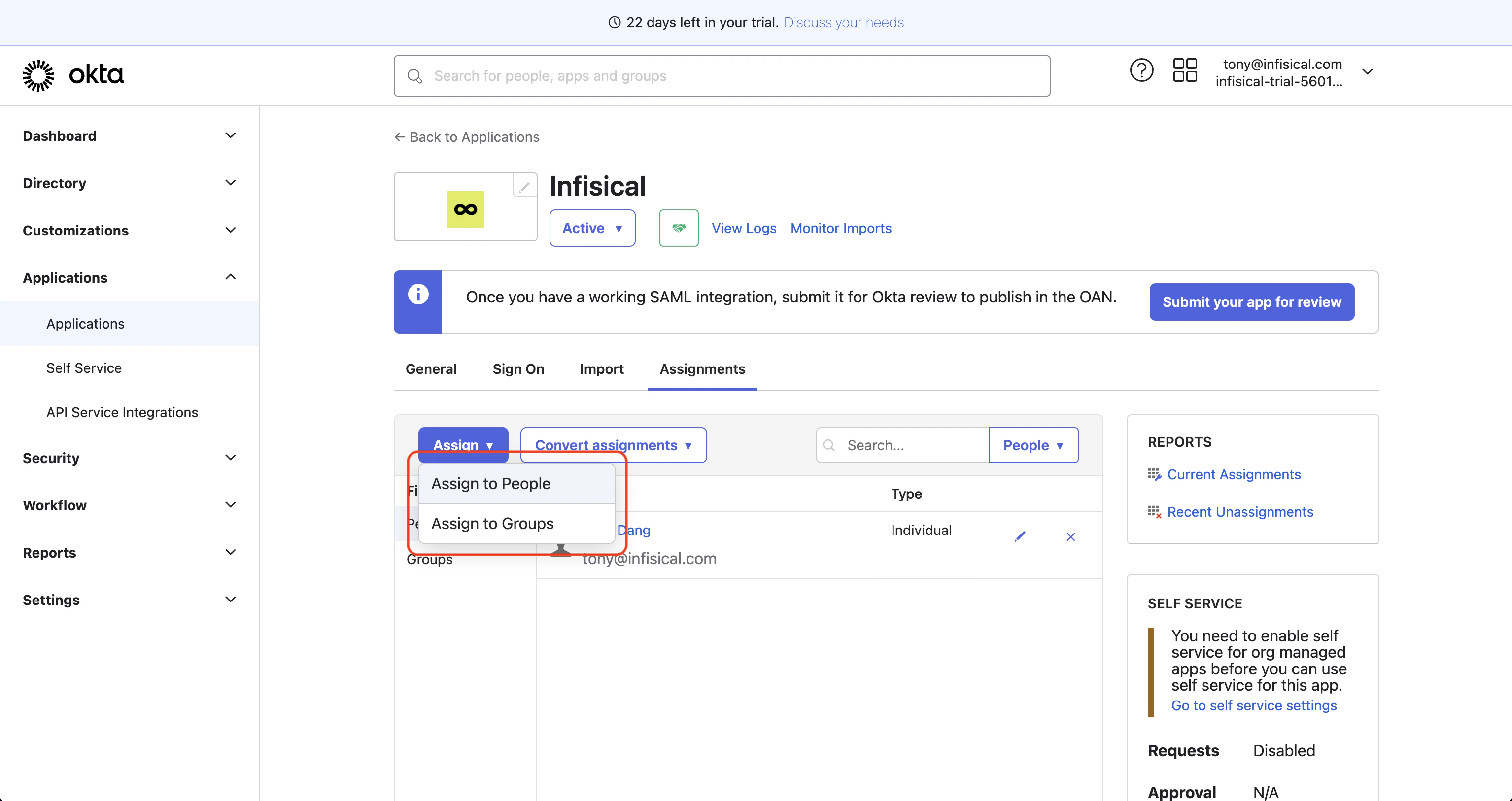Click the Discuss your needs link
This screenshot has height=801, width=1512.
coord(844,22)
